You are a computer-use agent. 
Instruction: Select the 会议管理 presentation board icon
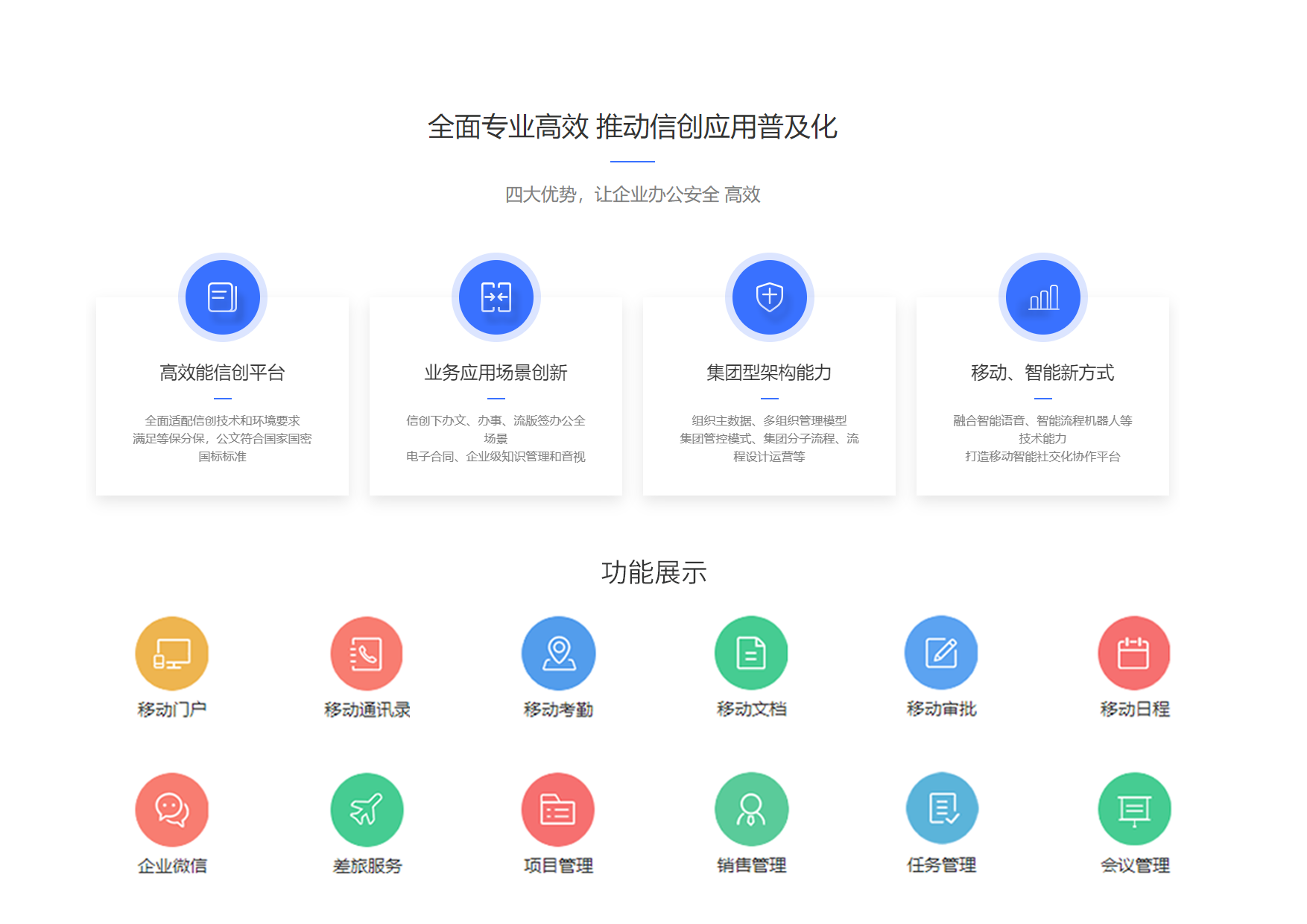[1134, 809]
